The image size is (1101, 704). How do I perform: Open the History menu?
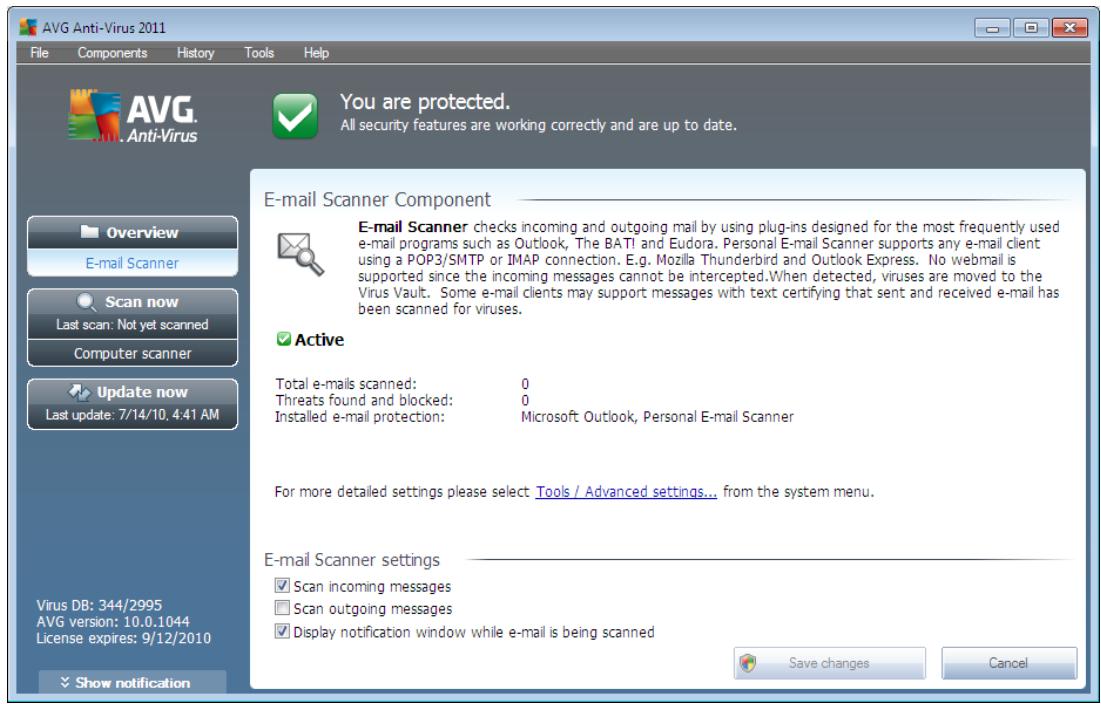tap(195, 53)
